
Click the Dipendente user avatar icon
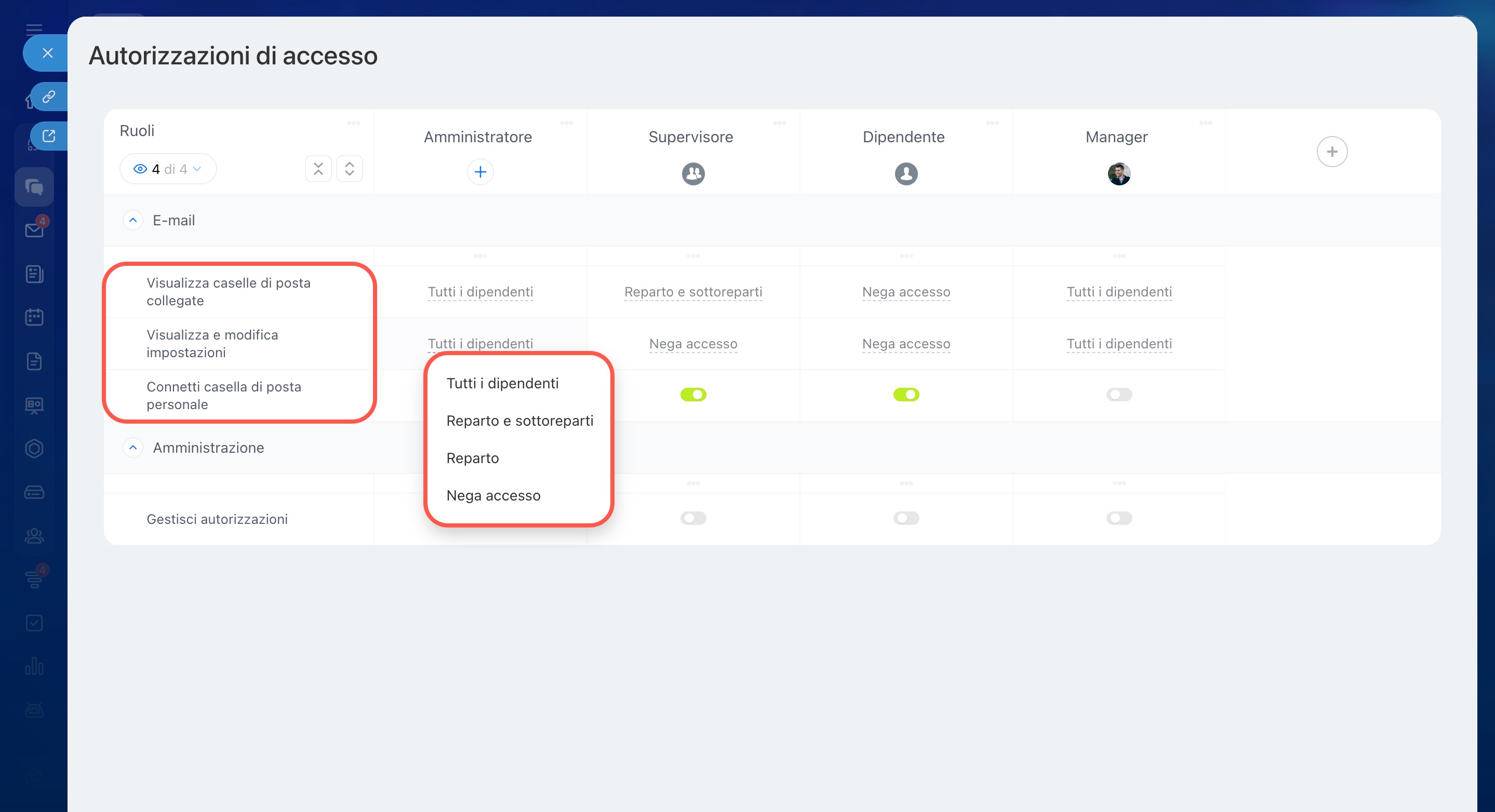[x=906, y=173]
